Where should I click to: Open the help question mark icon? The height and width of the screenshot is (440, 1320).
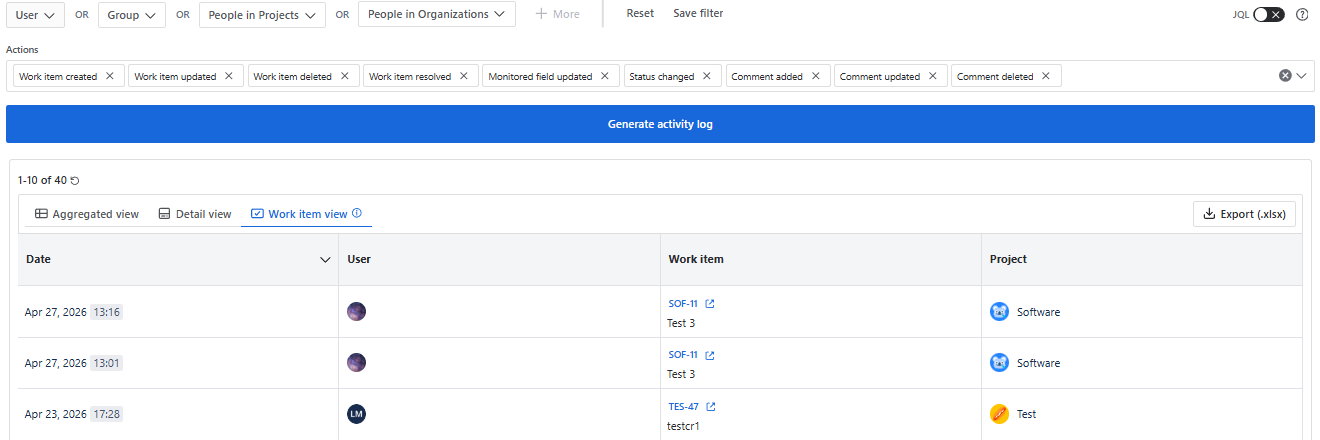1302,15
